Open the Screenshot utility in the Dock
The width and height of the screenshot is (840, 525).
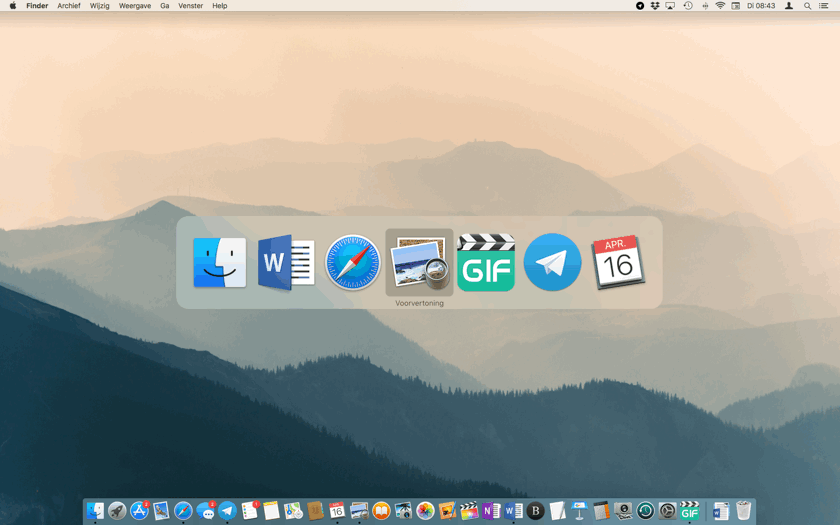(x=623, y=511)
